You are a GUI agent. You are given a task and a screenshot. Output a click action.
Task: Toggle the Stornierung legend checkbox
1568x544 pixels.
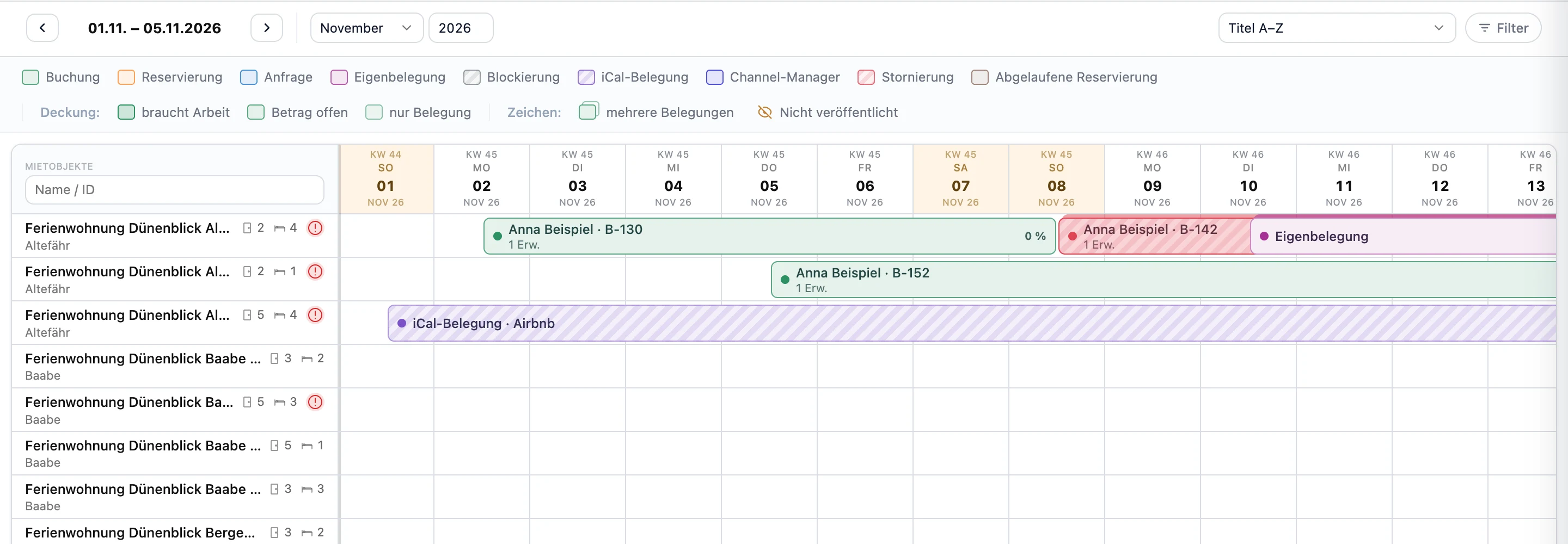[866, 77]
